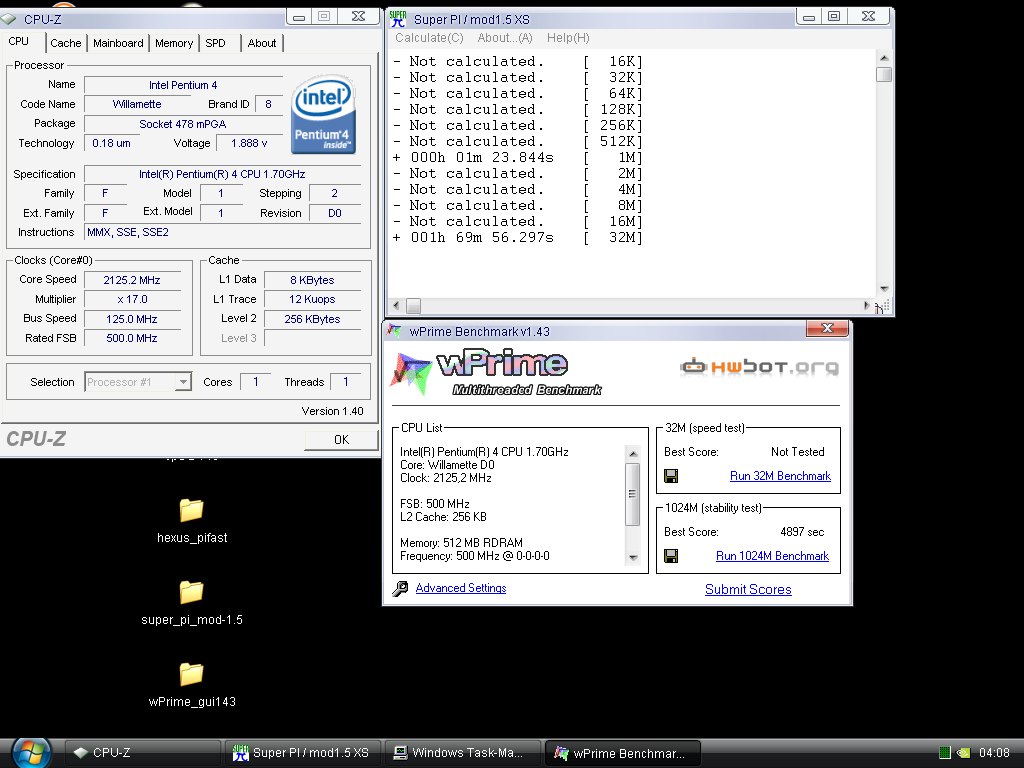Click the Memory: 512 MB RDRAM line
This screenshot has width=1024, height=768.
click(x=461, y=543)
